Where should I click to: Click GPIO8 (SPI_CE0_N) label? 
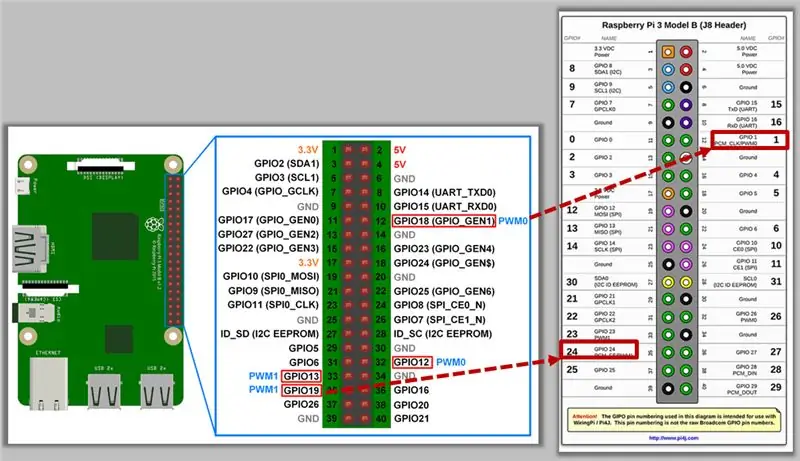tap(439, 305)
